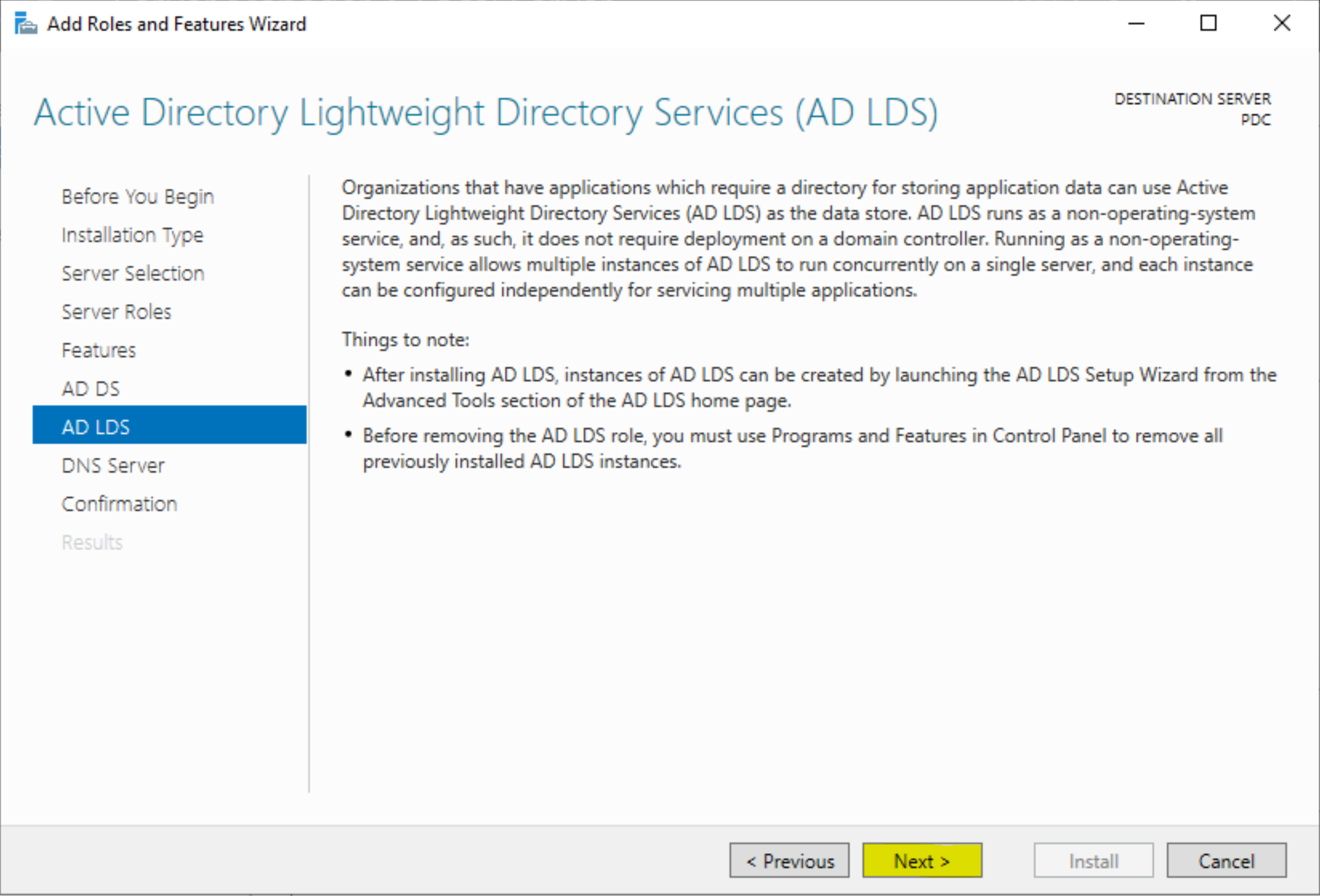Open the Confirmation step
This screenshot has height=896, width=1320.
119,504
